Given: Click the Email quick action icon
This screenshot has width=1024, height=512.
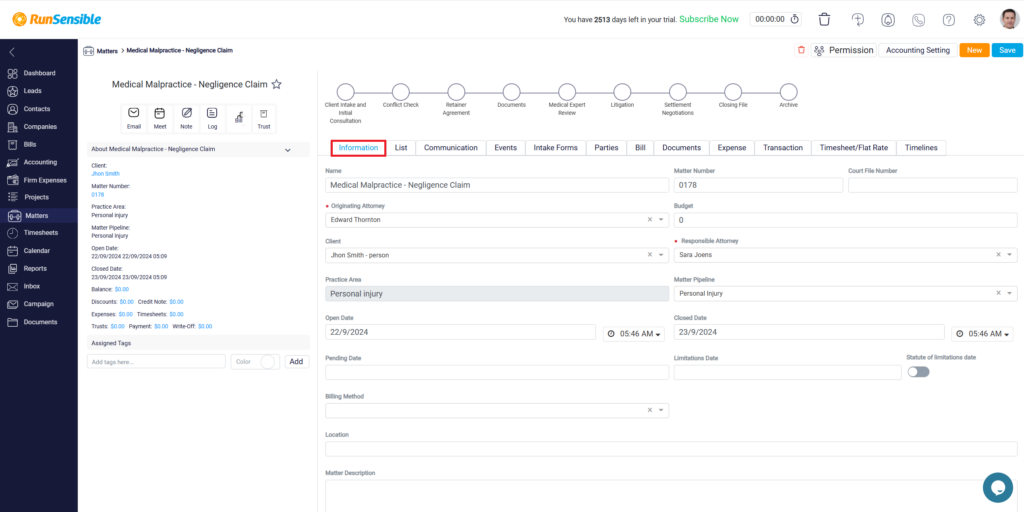Looking at the screenshot, I should [x=134, y=118].
